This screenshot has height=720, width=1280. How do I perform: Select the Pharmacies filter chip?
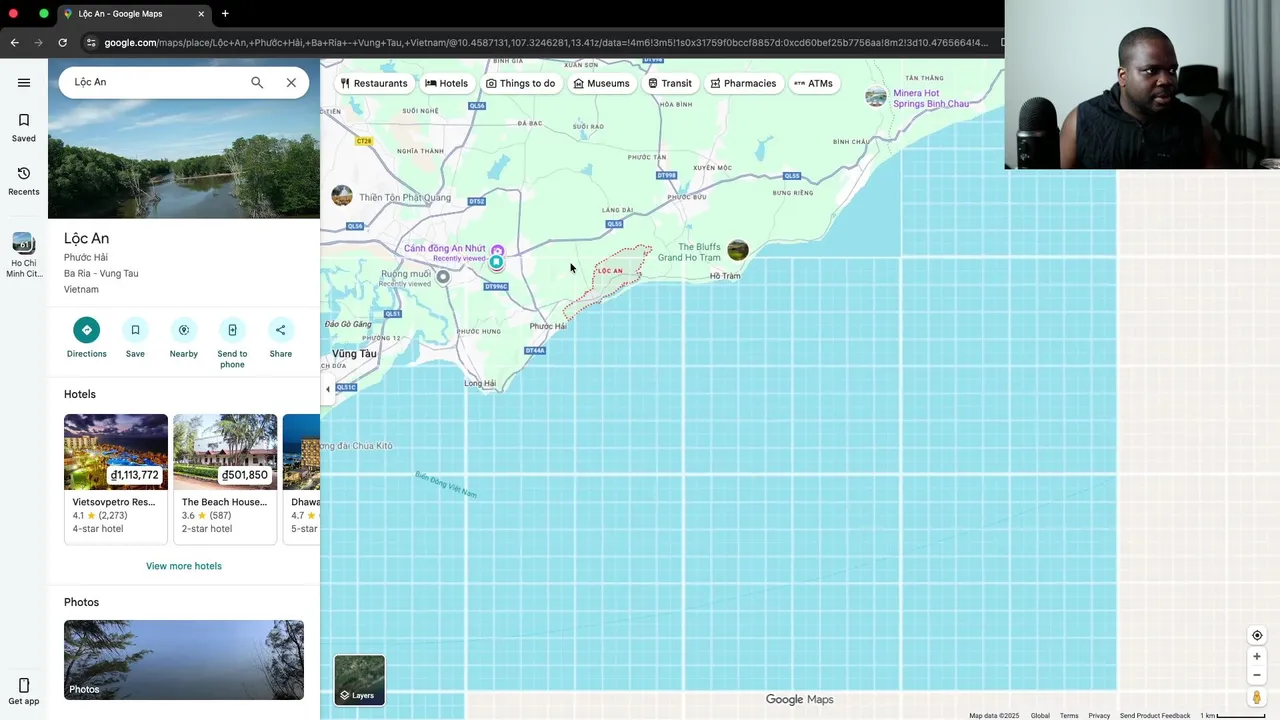(743, 83)
